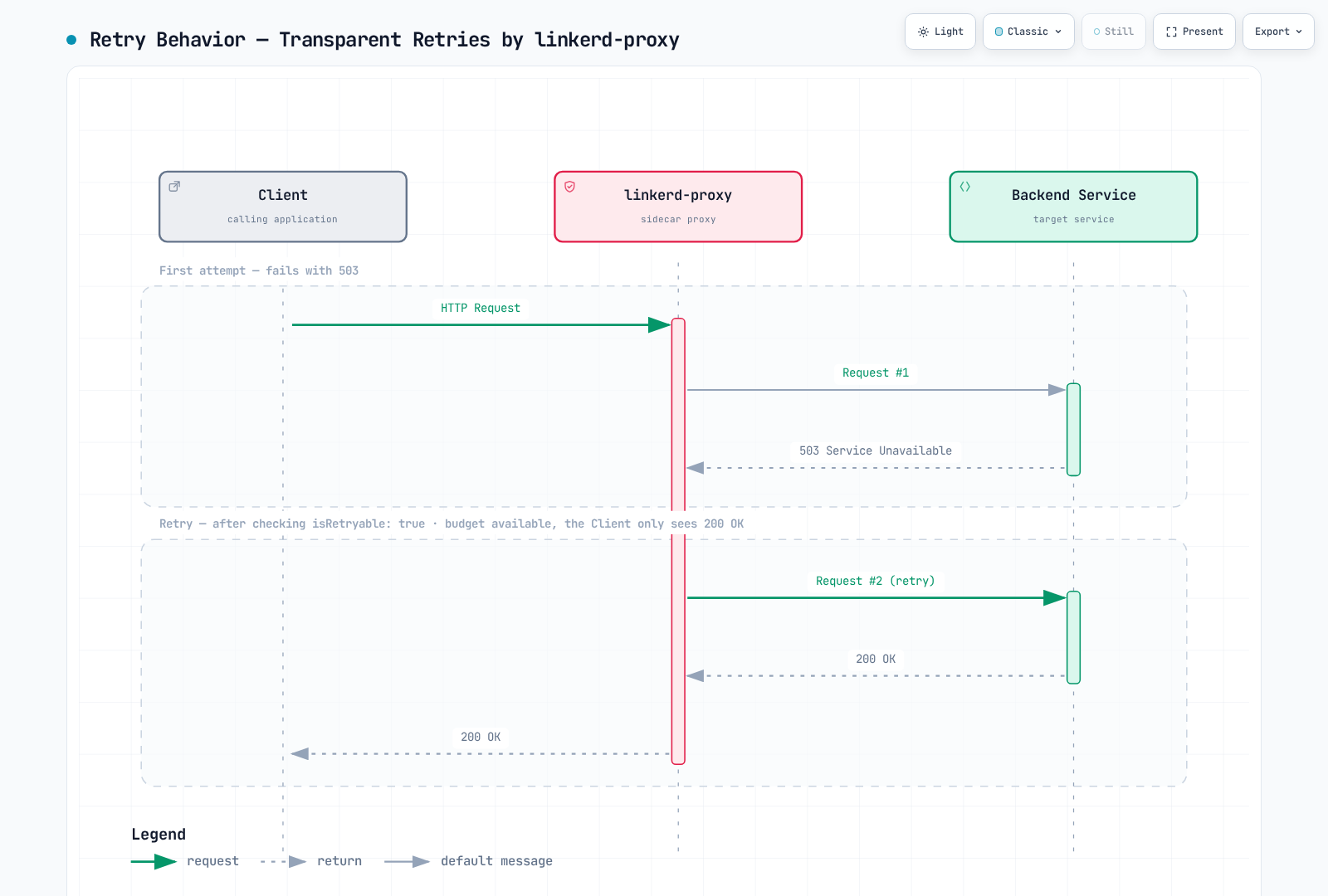This screenshot has width=1328, height=896.
Task: Click the 'calling application' subtitle
Action: pos(283,219)
